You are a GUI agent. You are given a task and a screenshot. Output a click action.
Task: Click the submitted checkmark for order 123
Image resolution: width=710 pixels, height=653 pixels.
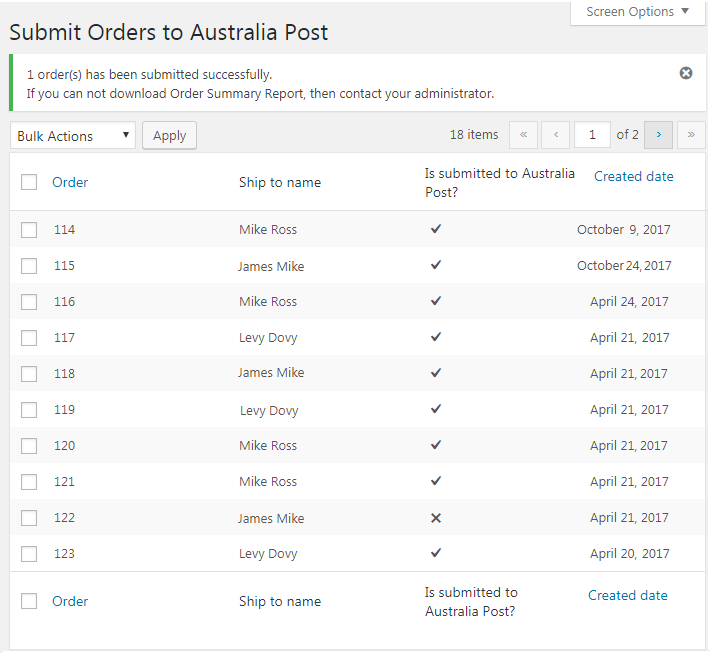click(x=436, y=552)
